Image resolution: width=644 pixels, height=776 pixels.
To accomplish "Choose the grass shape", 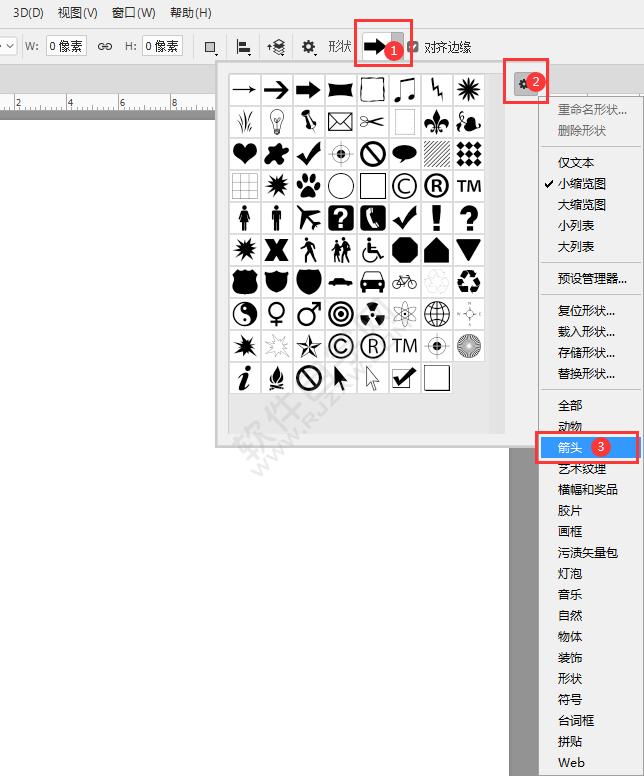I will click(245, 122).
